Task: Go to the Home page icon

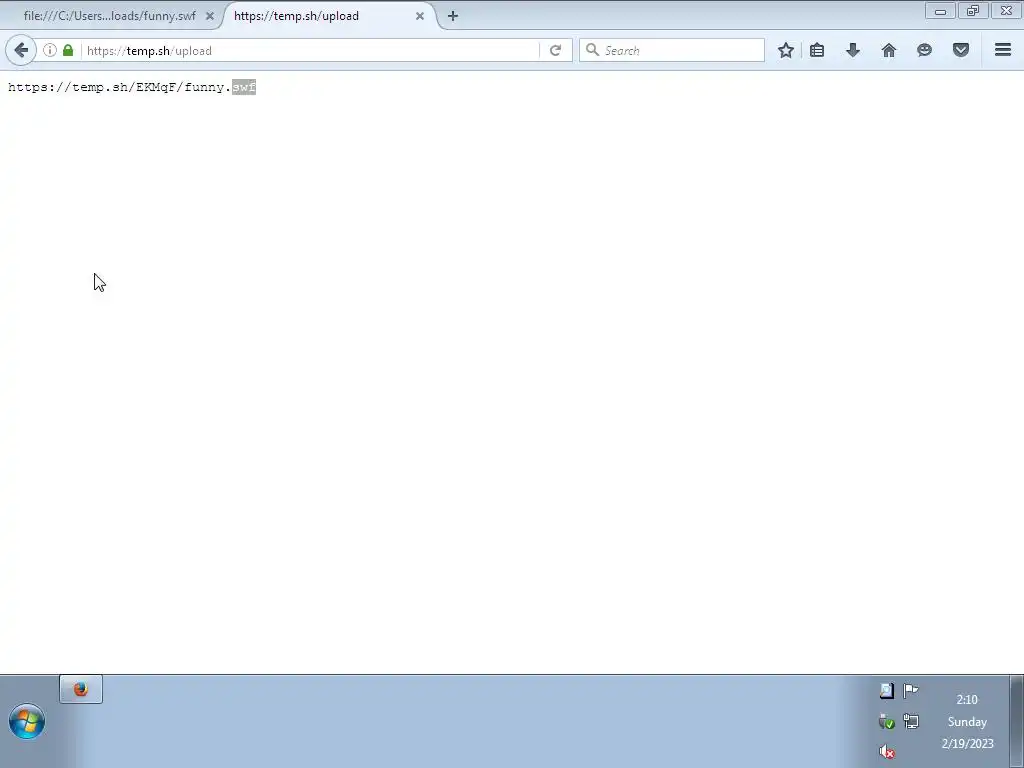Action: coord(889,50)
